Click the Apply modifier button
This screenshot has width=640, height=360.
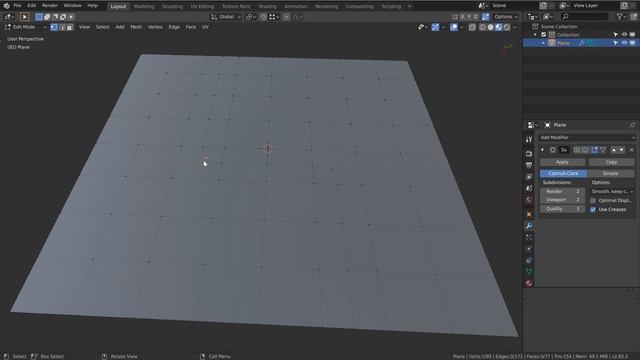coord(562,162)
